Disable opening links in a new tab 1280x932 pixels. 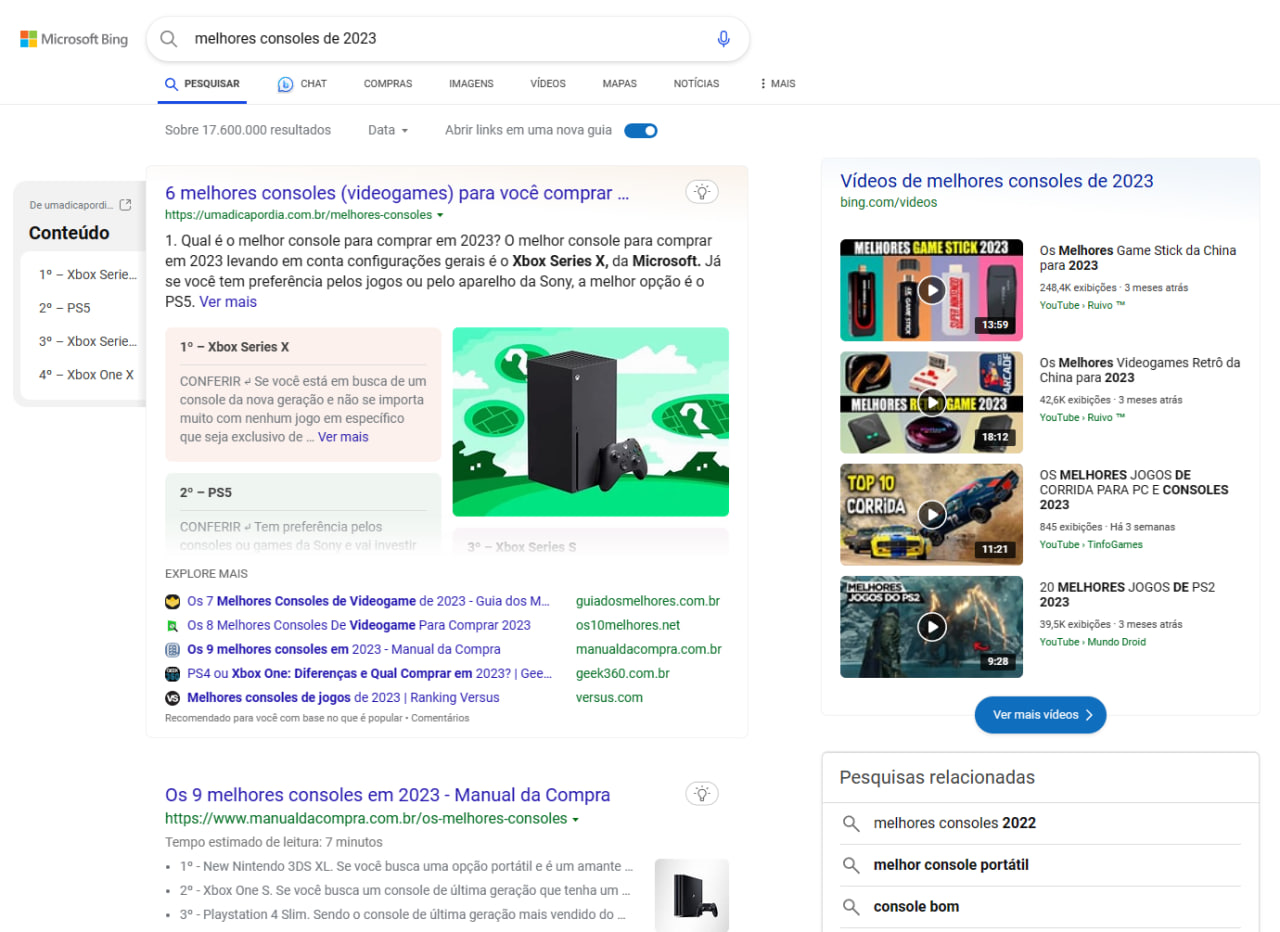point(640,130)
